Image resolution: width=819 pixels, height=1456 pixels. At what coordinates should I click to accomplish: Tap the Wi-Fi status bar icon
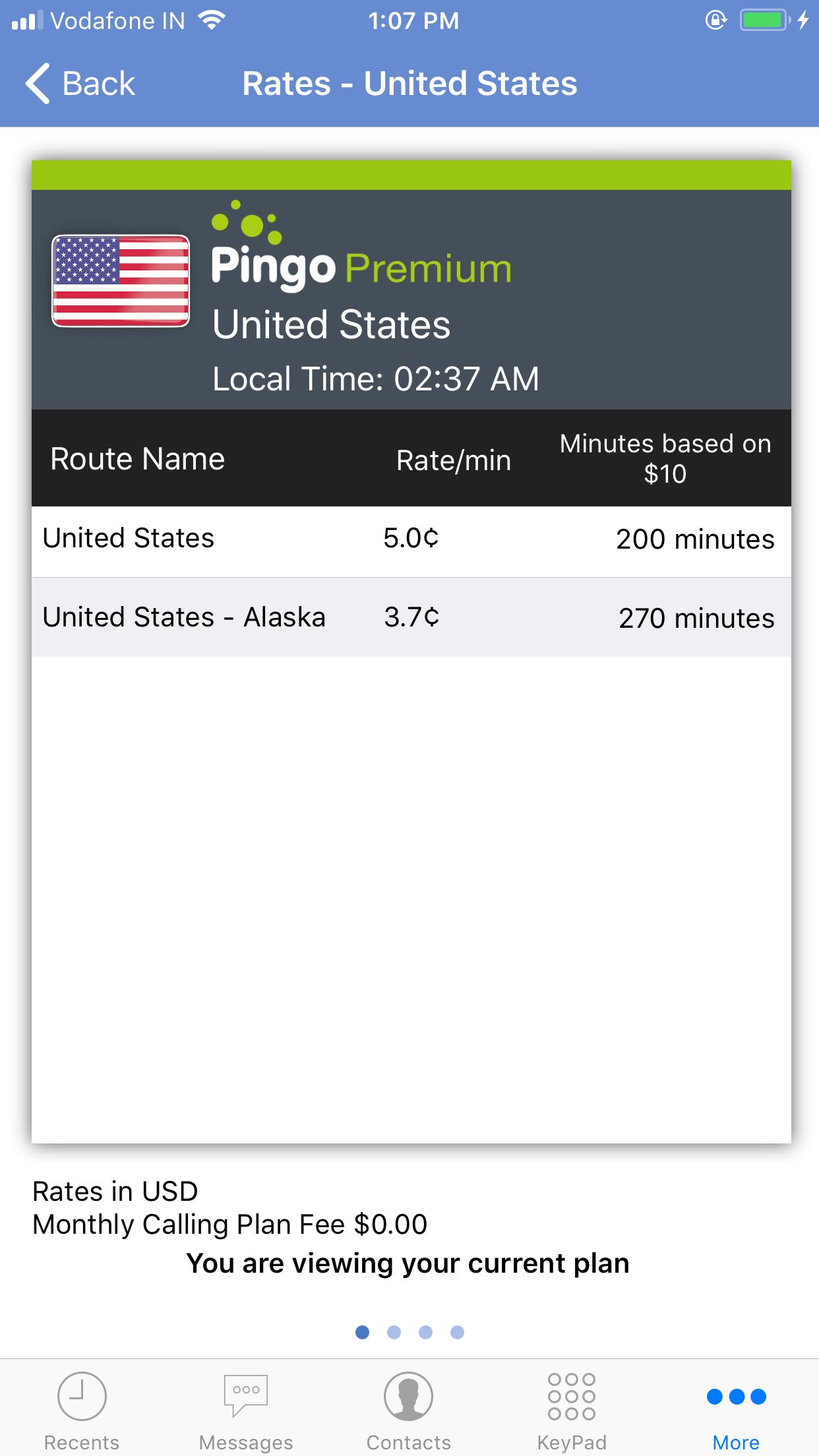click(212, 20)
